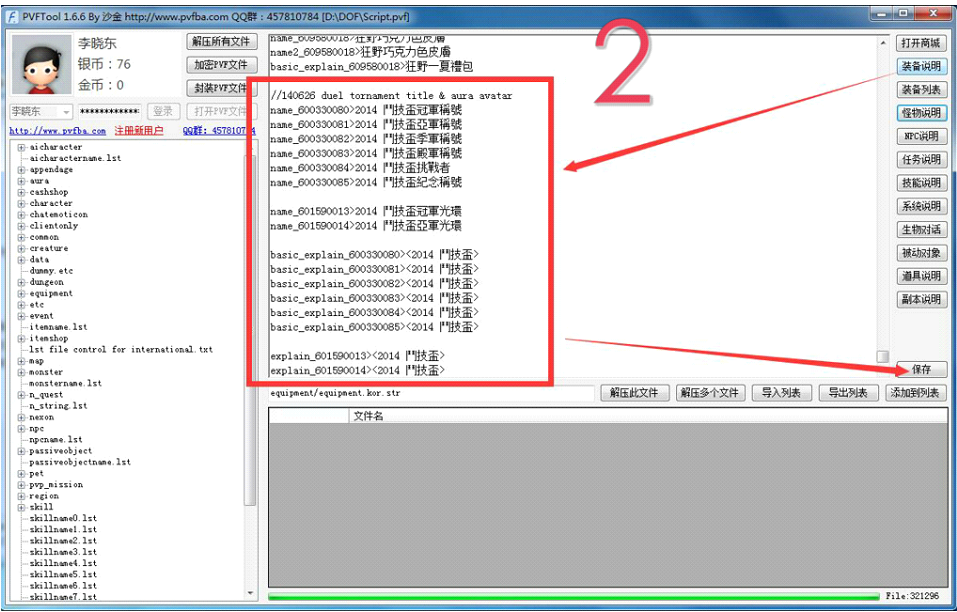Expand the monster folder node

click(x=21, y=372)
